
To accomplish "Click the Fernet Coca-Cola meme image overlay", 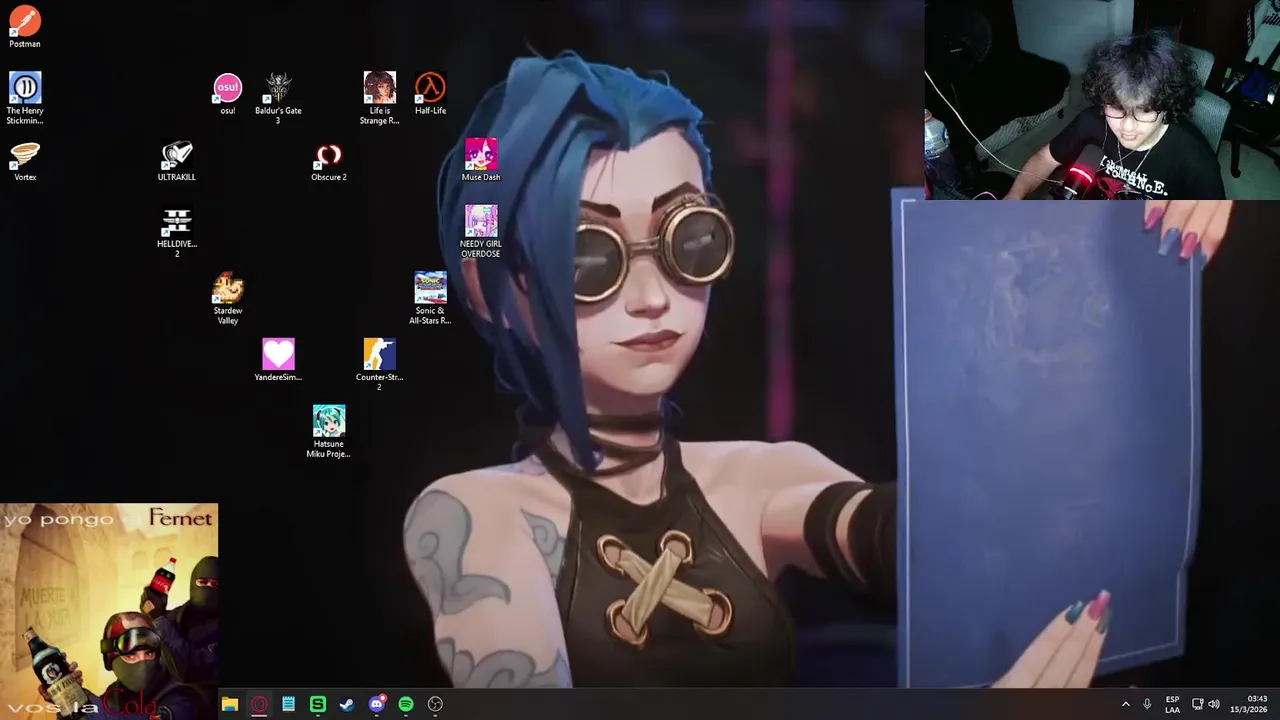I will coord(109,611).
